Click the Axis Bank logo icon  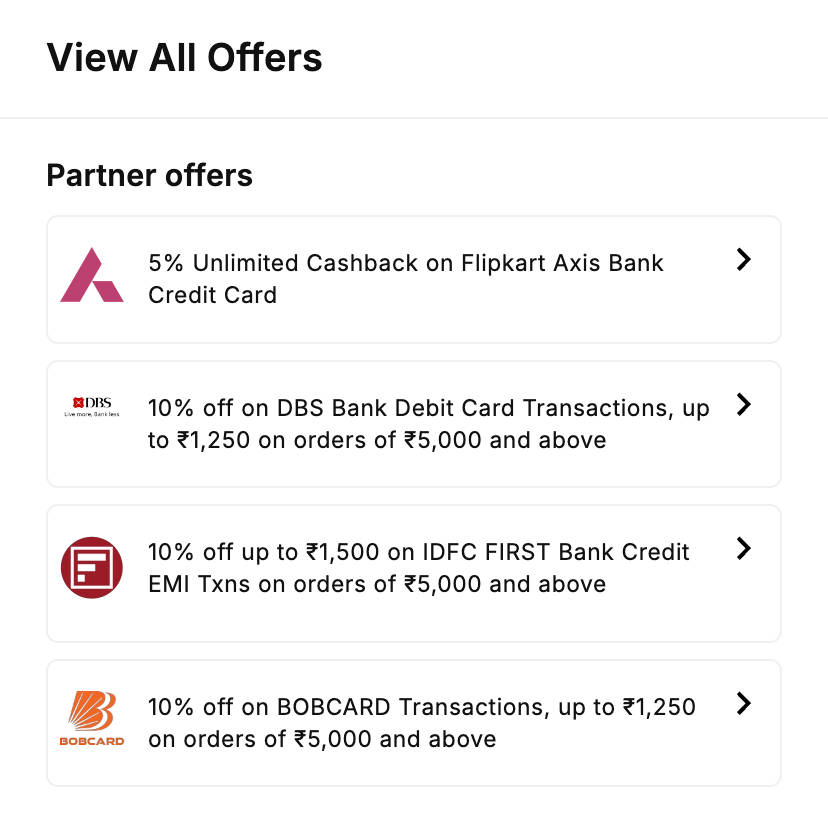pyautogui.click(x=91, y=275)
